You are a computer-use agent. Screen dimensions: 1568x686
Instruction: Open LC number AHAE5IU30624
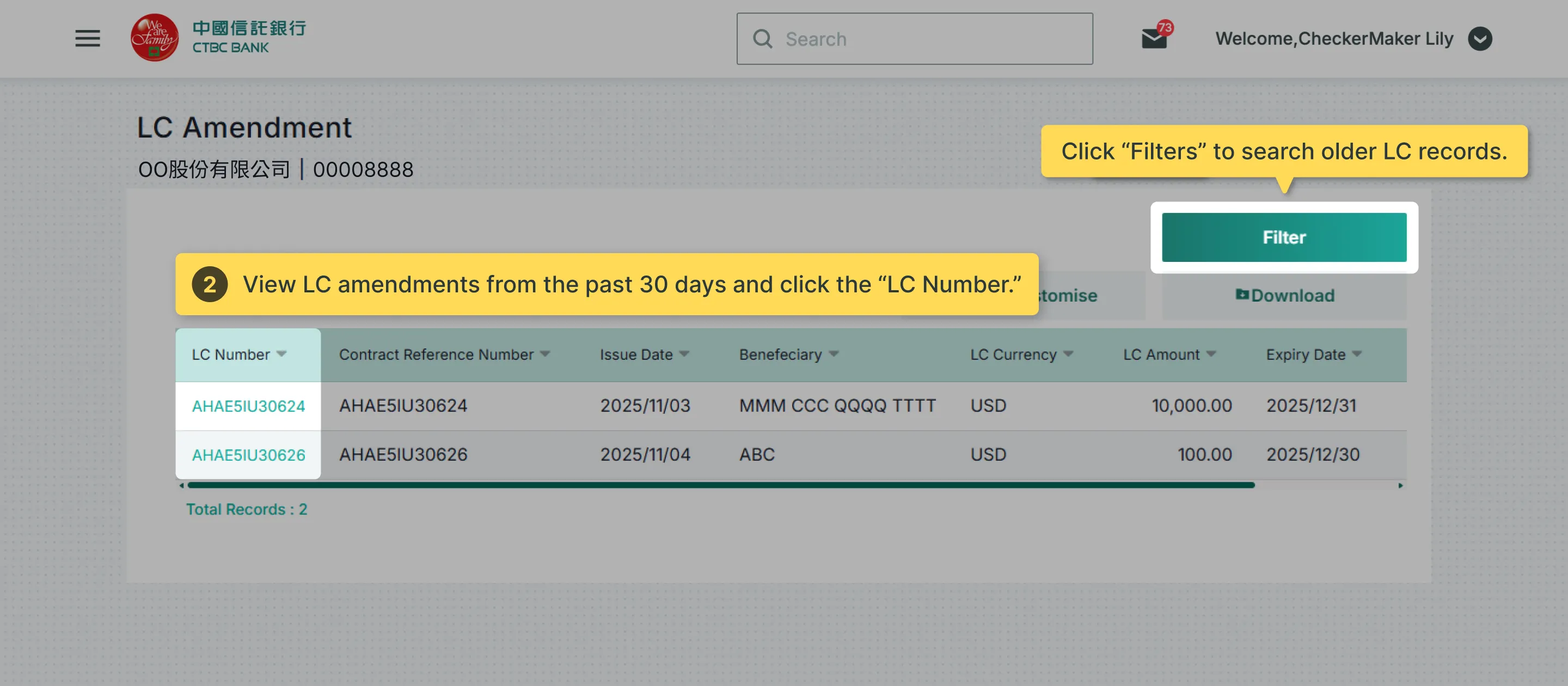click(248, 406)
